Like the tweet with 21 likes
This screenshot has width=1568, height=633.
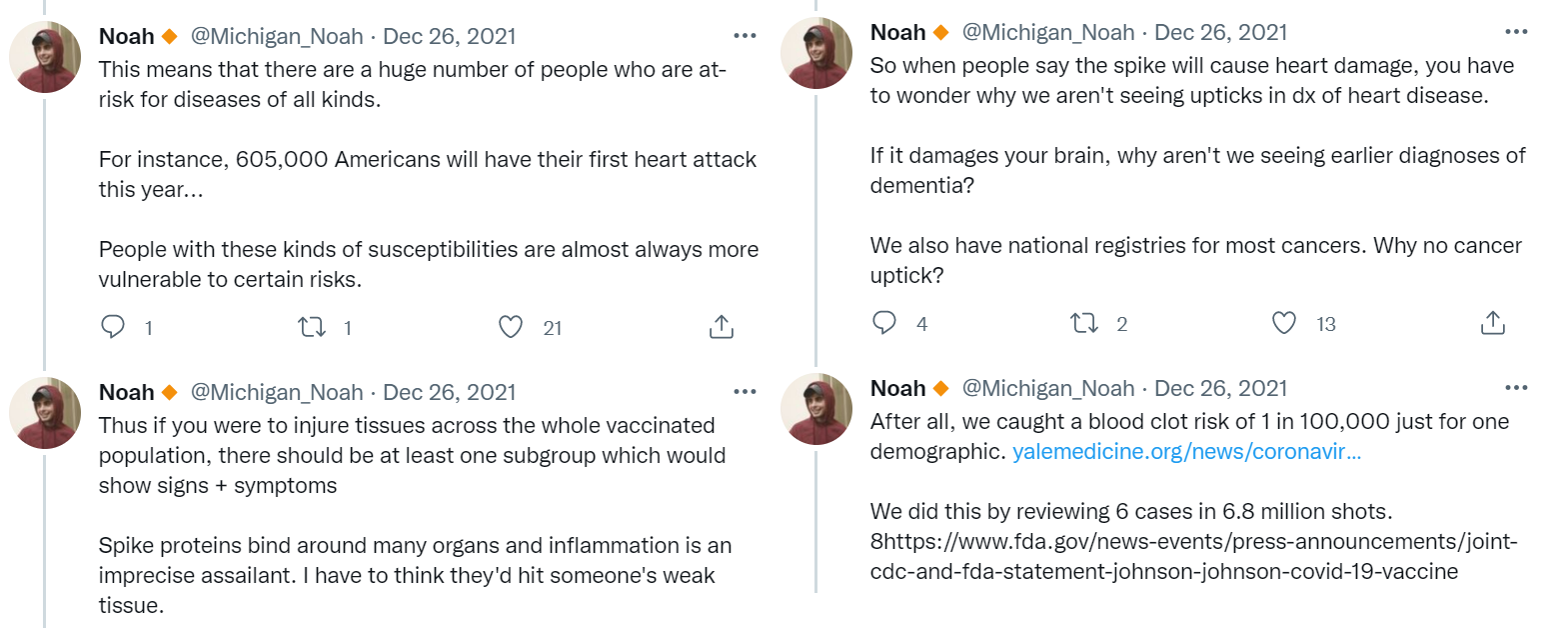click(511, 327)
